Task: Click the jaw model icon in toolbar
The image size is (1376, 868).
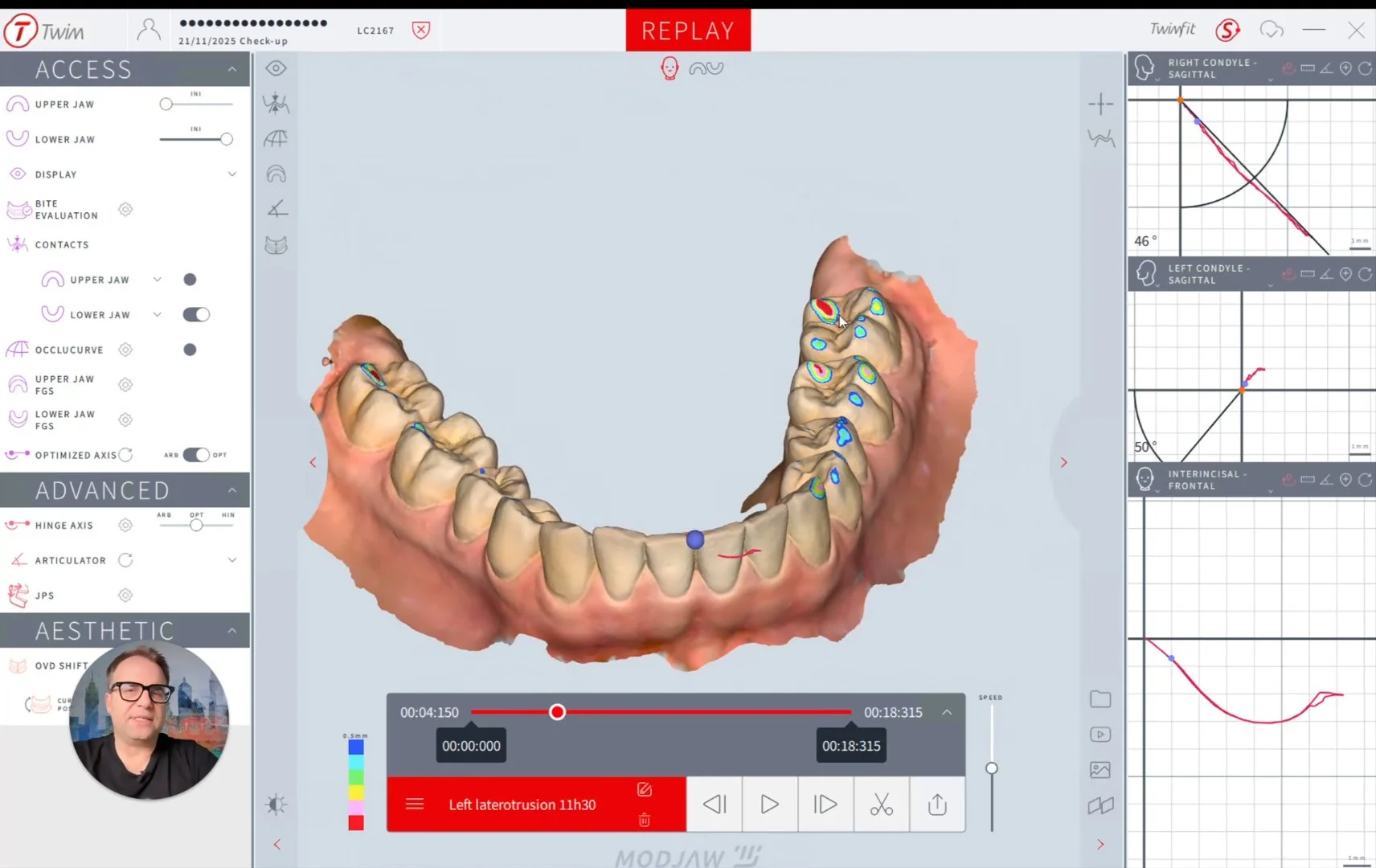Action: click(276, 245)
